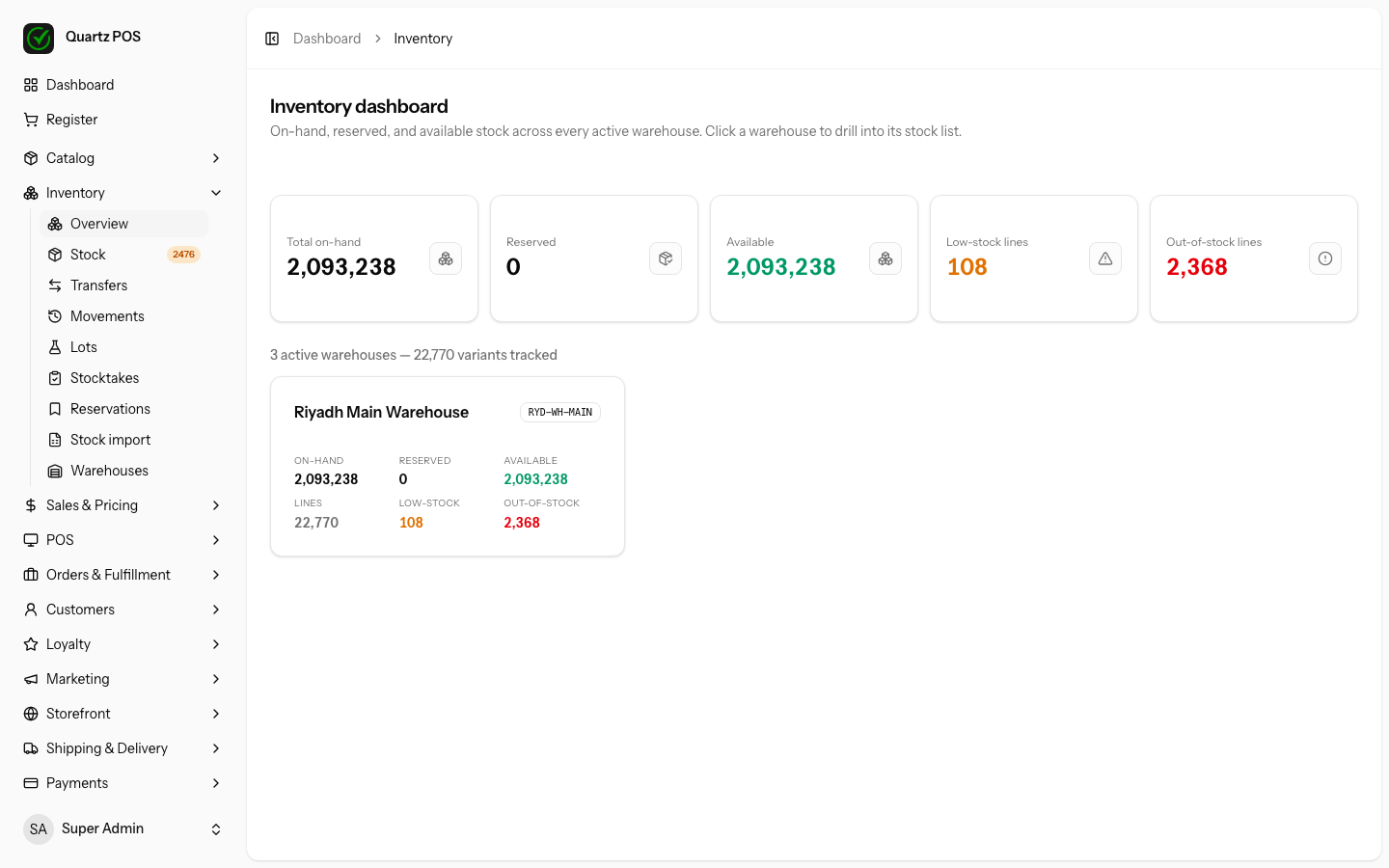Click the Dashboard grid icon in sidebar
Viewport: 1389px width, 868px height.
[x=31, y=85]
